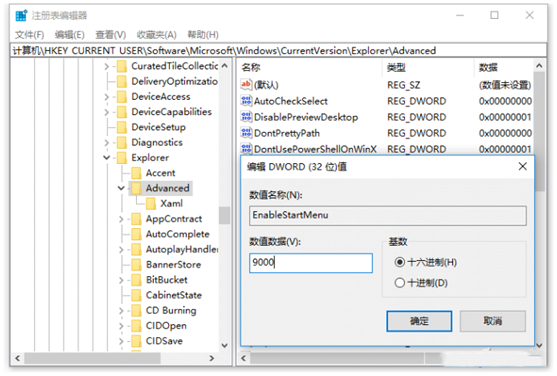557x376 pixels.
Task: Open the 查看(V) menu
Action: click(110, 35)
